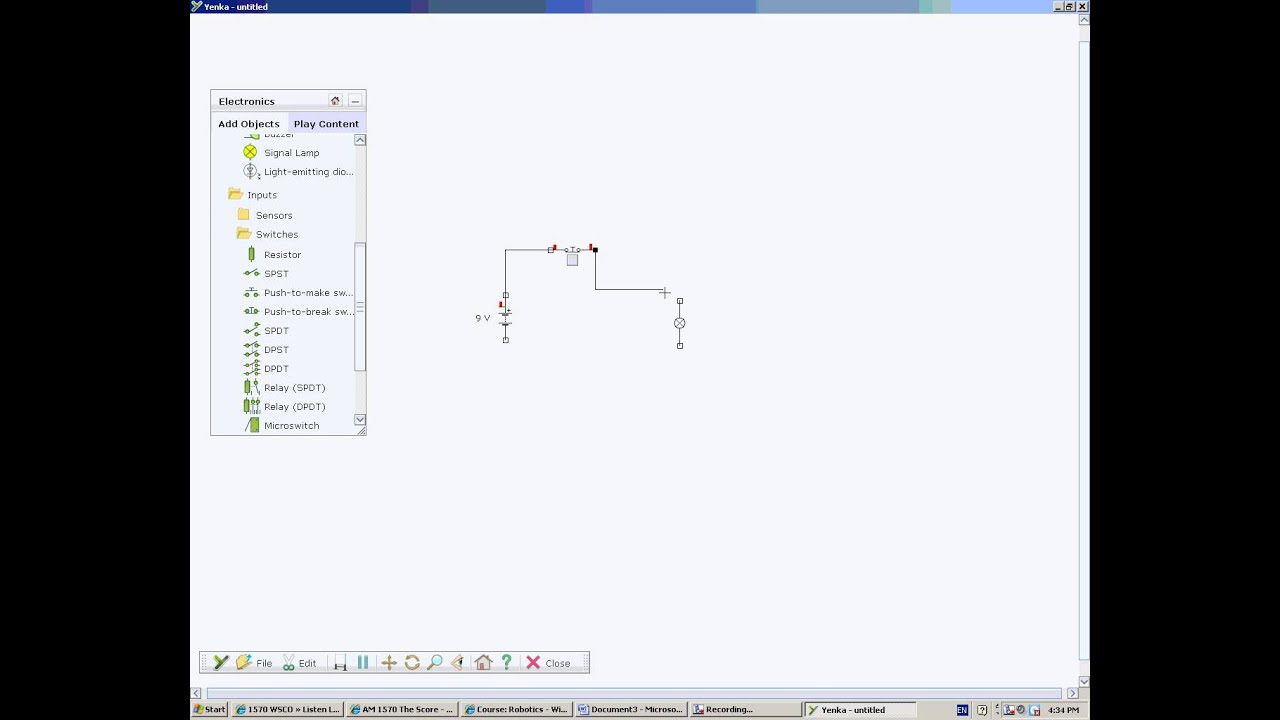Click the battery's bottom terminal

coord(506,340)
